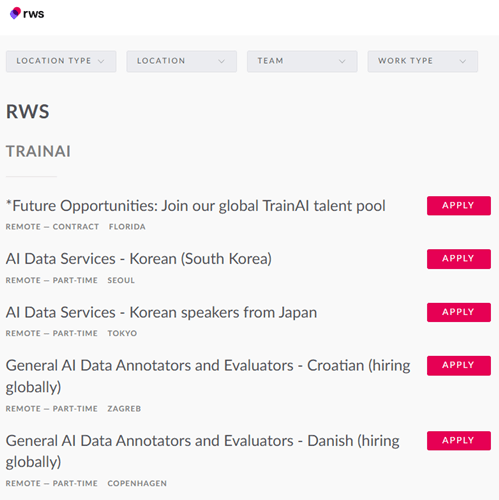The width and height of the screenshot is (499, 500).
Task: Click REMOTE — PART-TIME next to SEOUL
Action: 52,280
